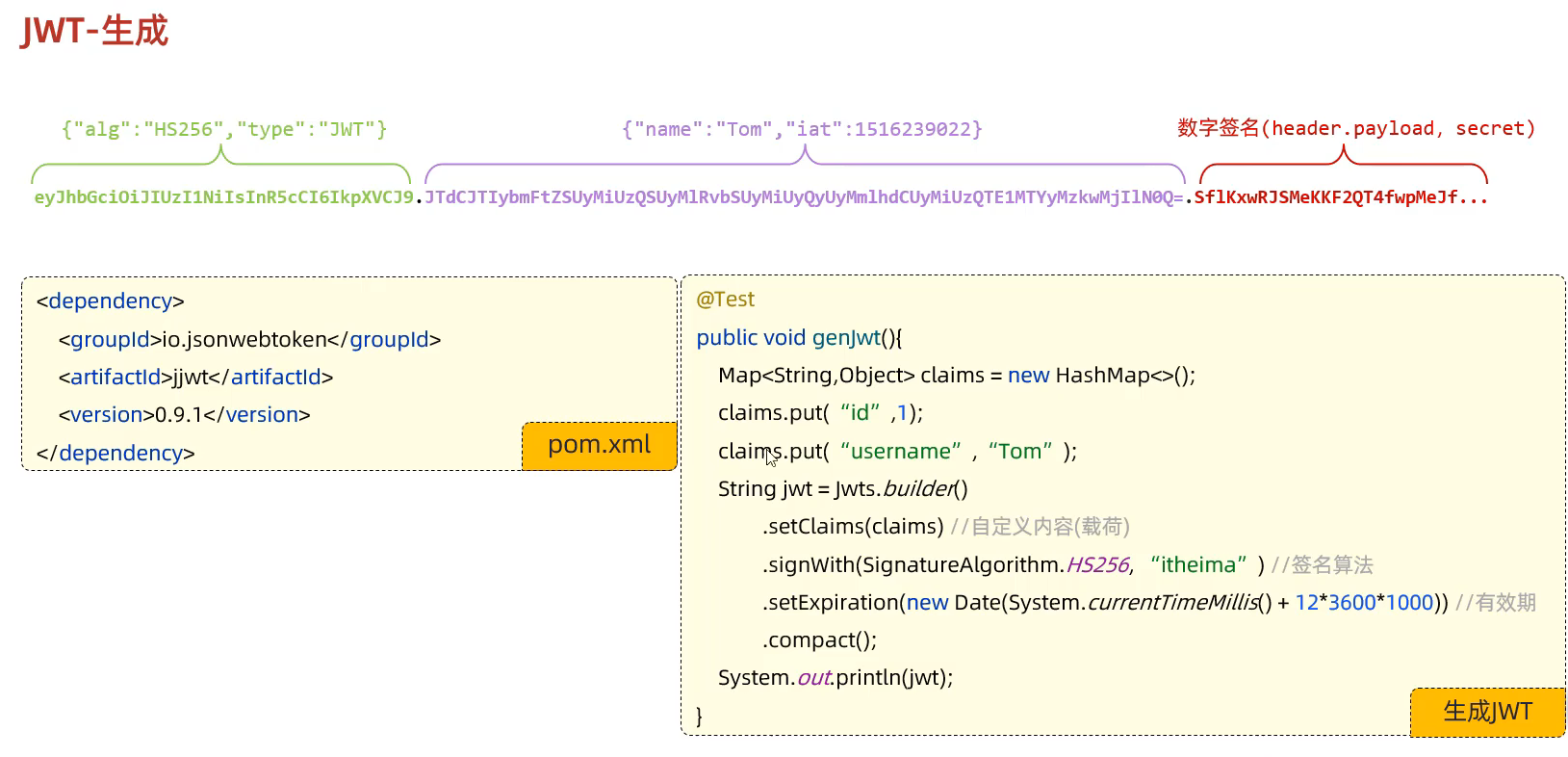
Task: Click the System.out.println(jwt) statement
Action: click(x=835, y=677)
